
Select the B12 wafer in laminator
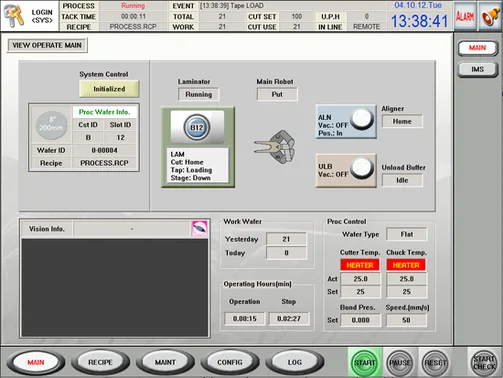pos(197,127)
